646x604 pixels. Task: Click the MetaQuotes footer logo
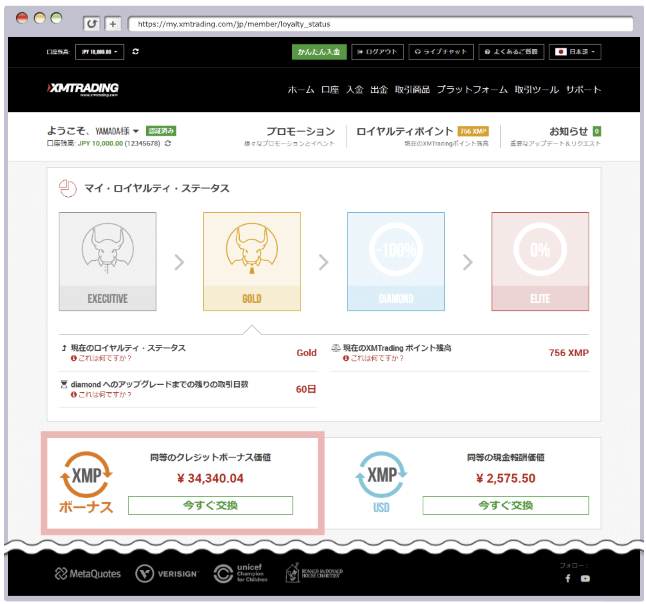(x=88, y=574)
